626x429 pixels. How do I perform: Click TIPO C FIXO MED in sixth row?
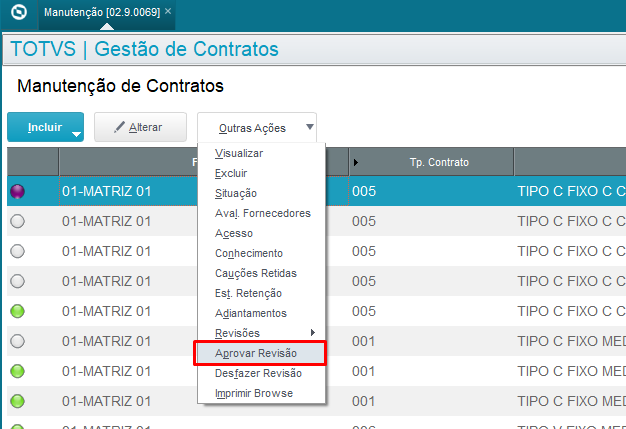click(x=571, y=341)
